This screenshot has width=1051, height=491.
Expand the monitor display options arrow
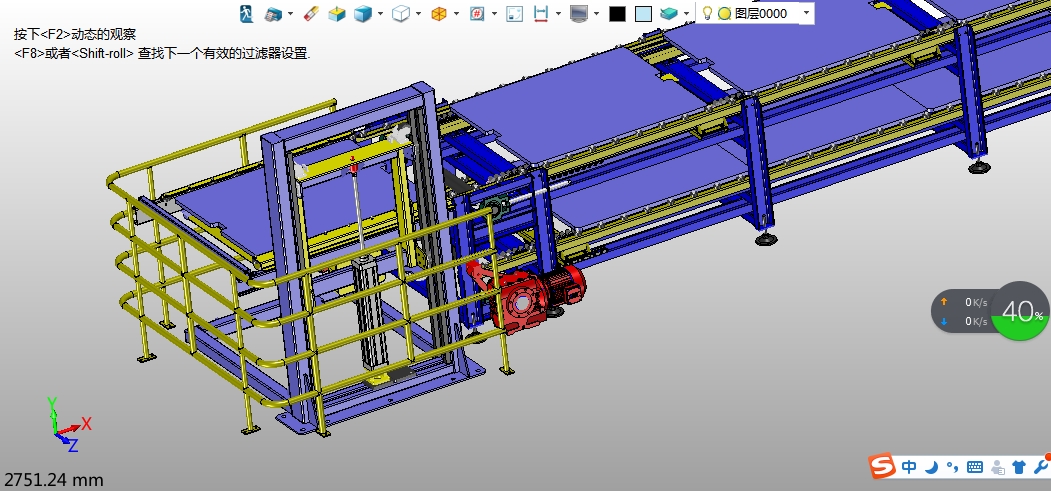596,14
